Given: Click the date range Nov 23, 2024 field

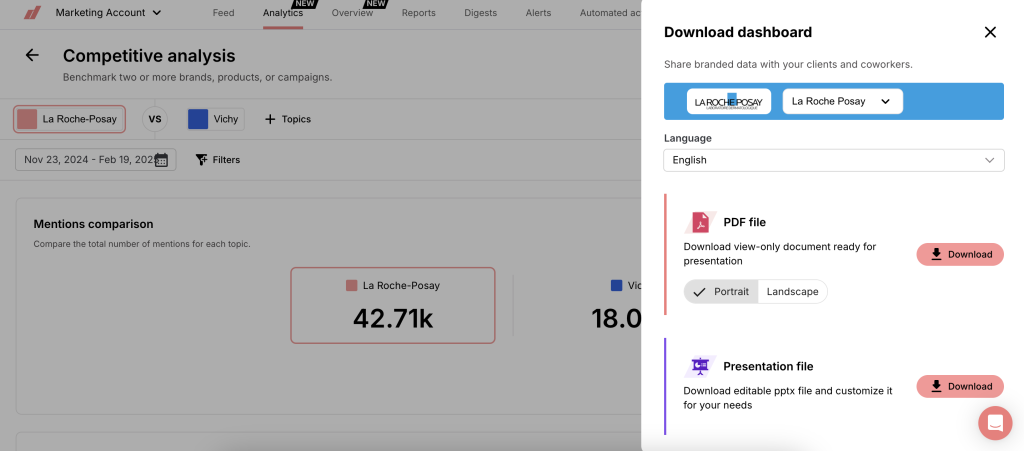Looking at the screenshot, I should click(95, 160).
